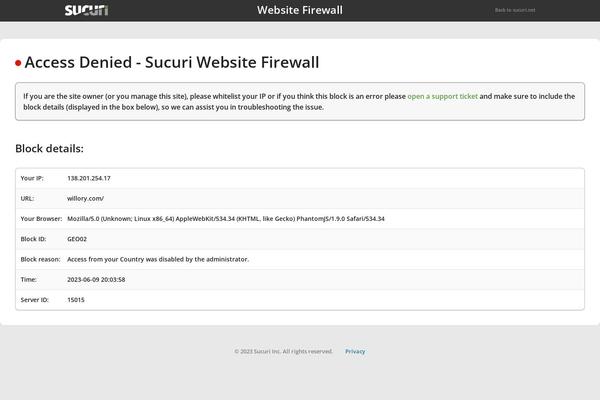Click the Sucuri logo in header
The width and height of the screenshot is (600, 400).
tap(86, 10)
